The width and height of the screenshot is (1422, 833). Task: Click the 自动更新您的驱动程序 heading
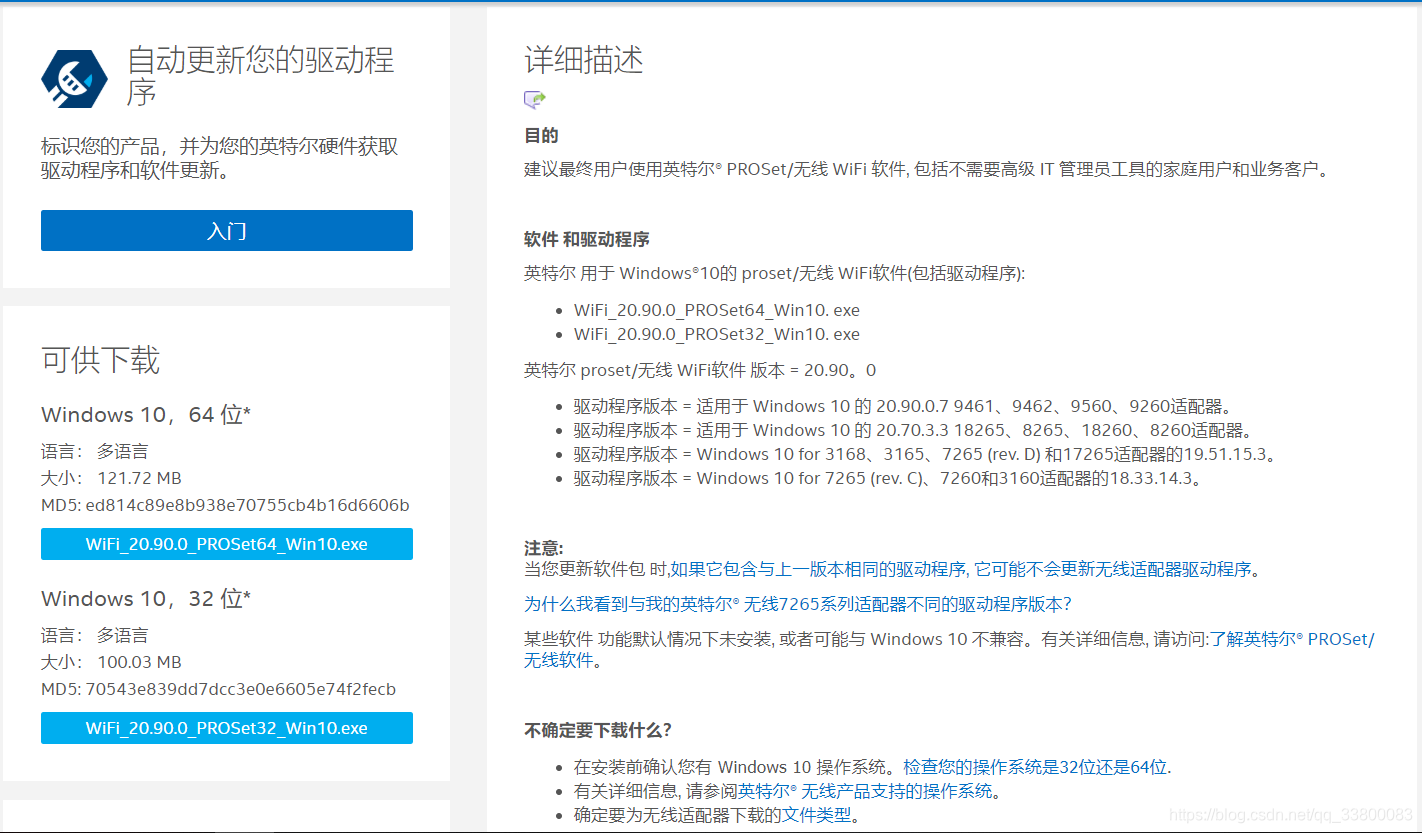click(260, 76)
